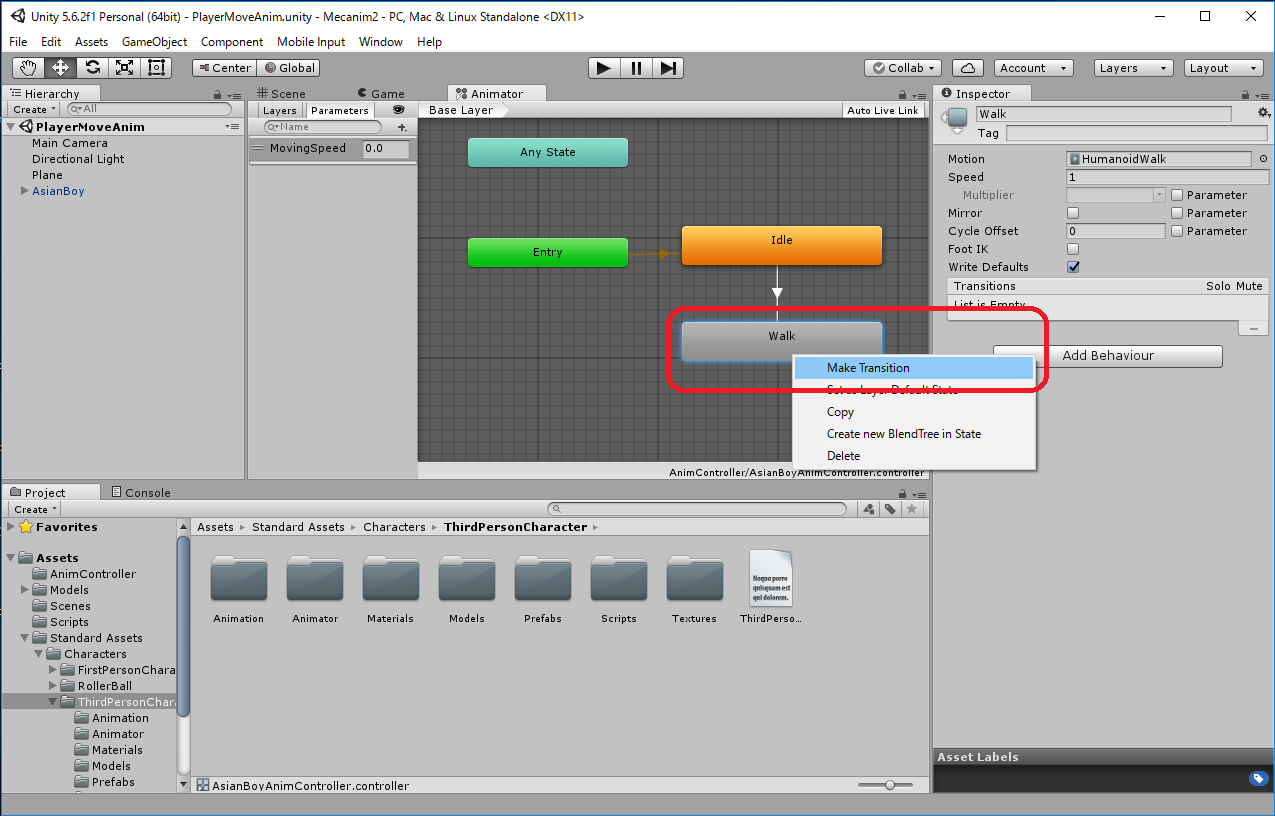Viewport: 1275px width, 816px height.
Task: Click the Add Behaviour button
Action: click(x=1107, y=356)
